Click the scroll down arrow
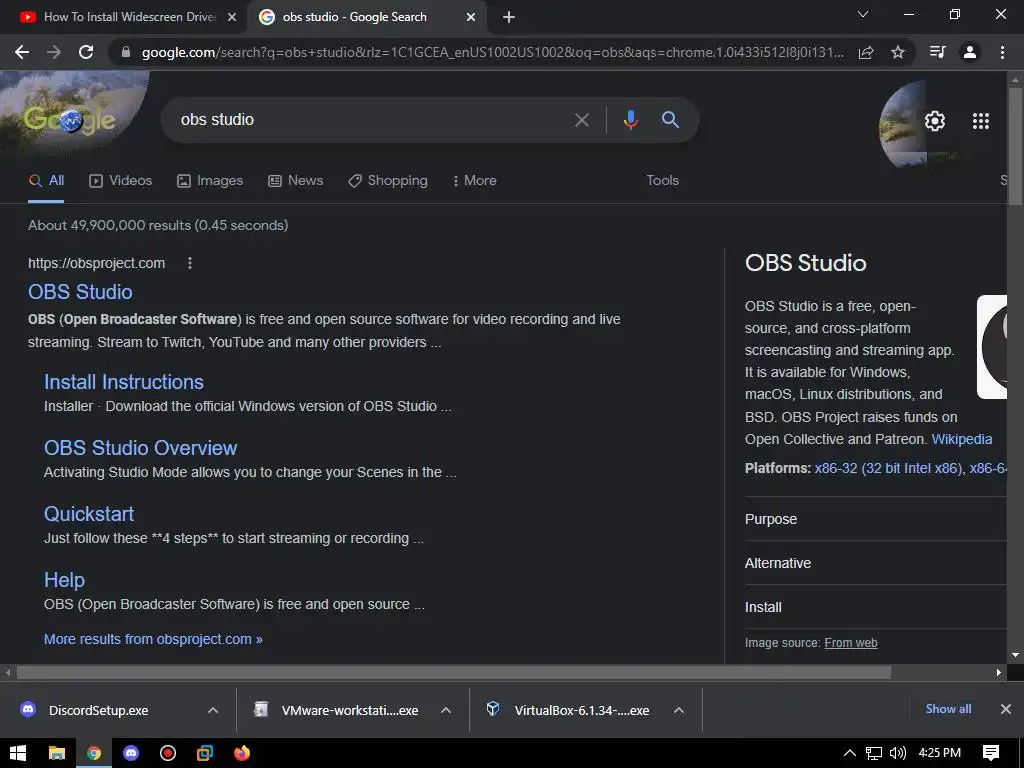Viewport: 1024px width, 768px height. (1015, 655)
